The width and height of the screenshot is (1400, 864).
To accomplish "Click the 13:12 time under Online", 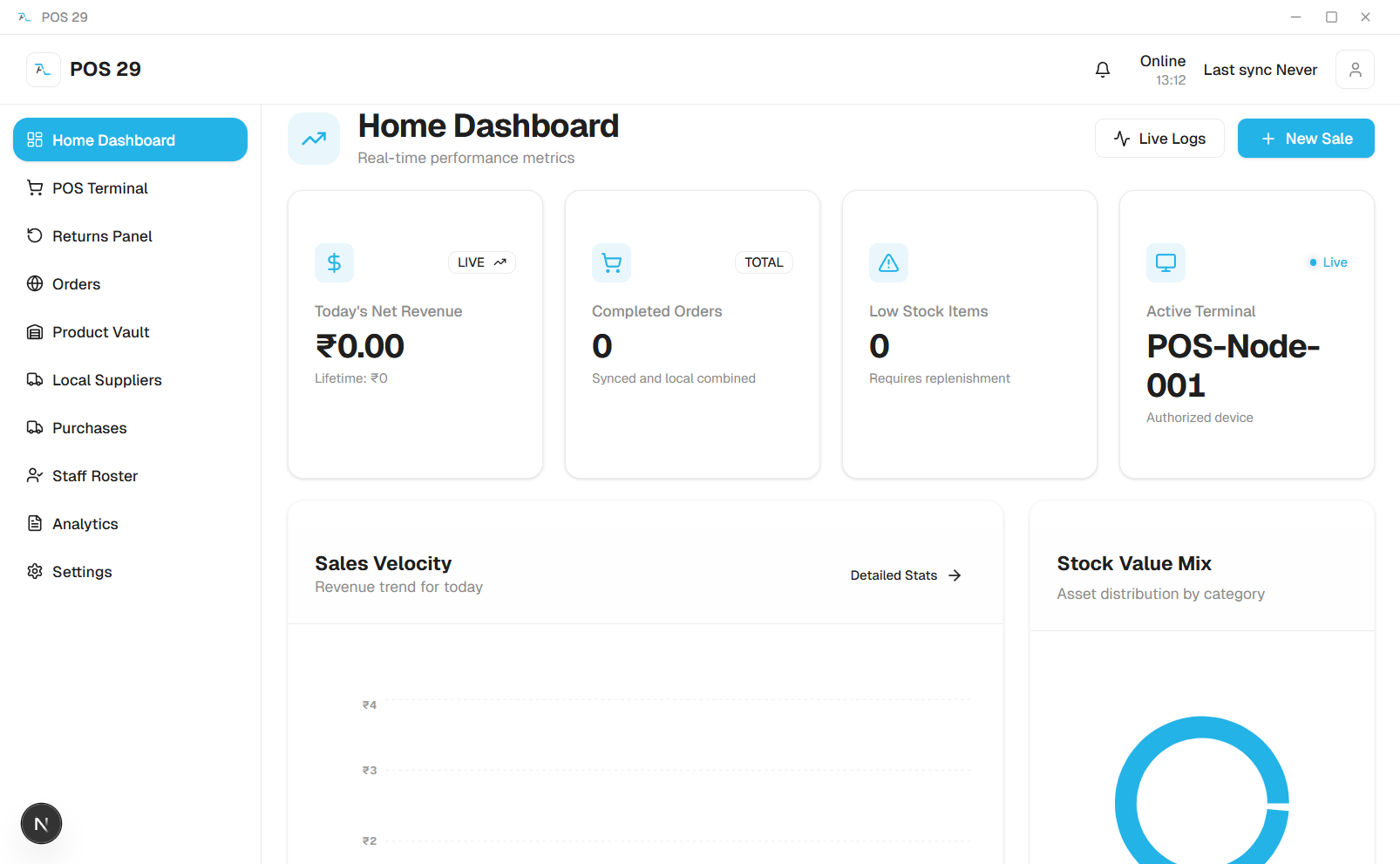I will 1171,80.
